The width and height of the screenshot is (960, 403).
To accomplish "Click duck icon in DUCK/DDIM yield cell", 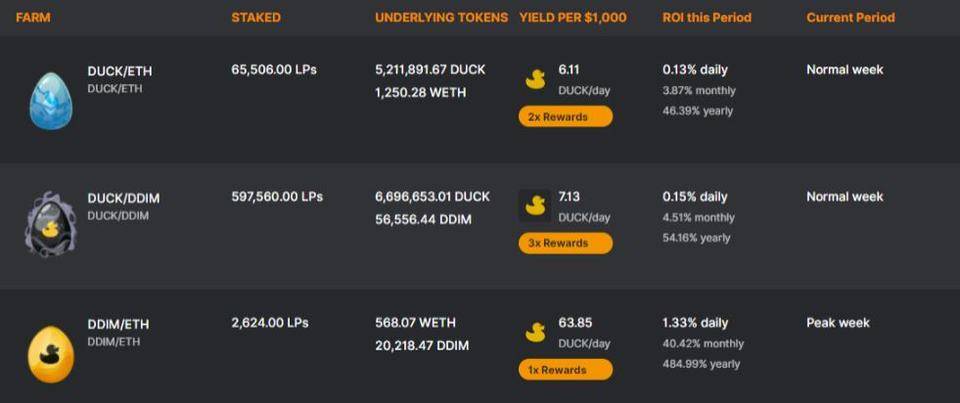I will pyautogui.click(x=535, y=205).
